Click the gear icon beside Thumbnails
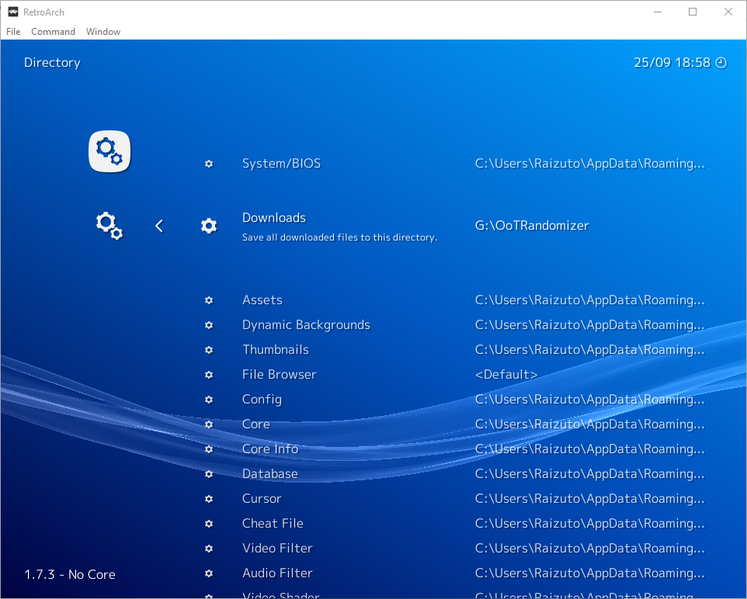747x599 pixels. 209,350
